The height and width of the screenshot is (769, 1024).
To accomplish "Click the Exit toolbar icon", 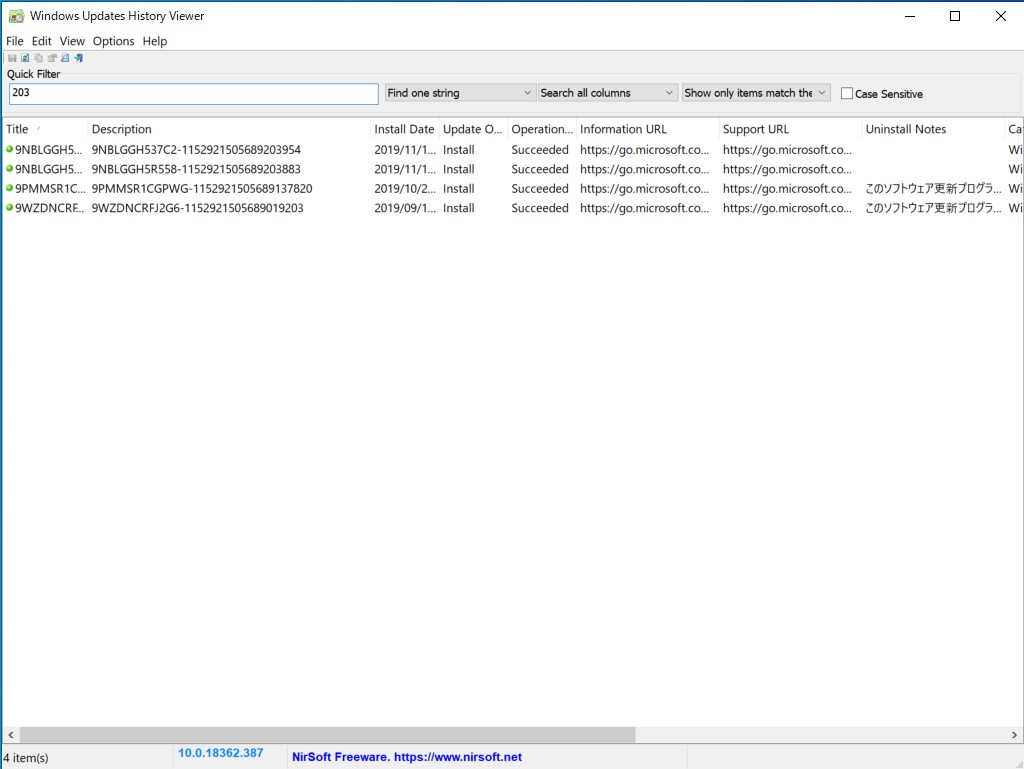I will 78,58.
